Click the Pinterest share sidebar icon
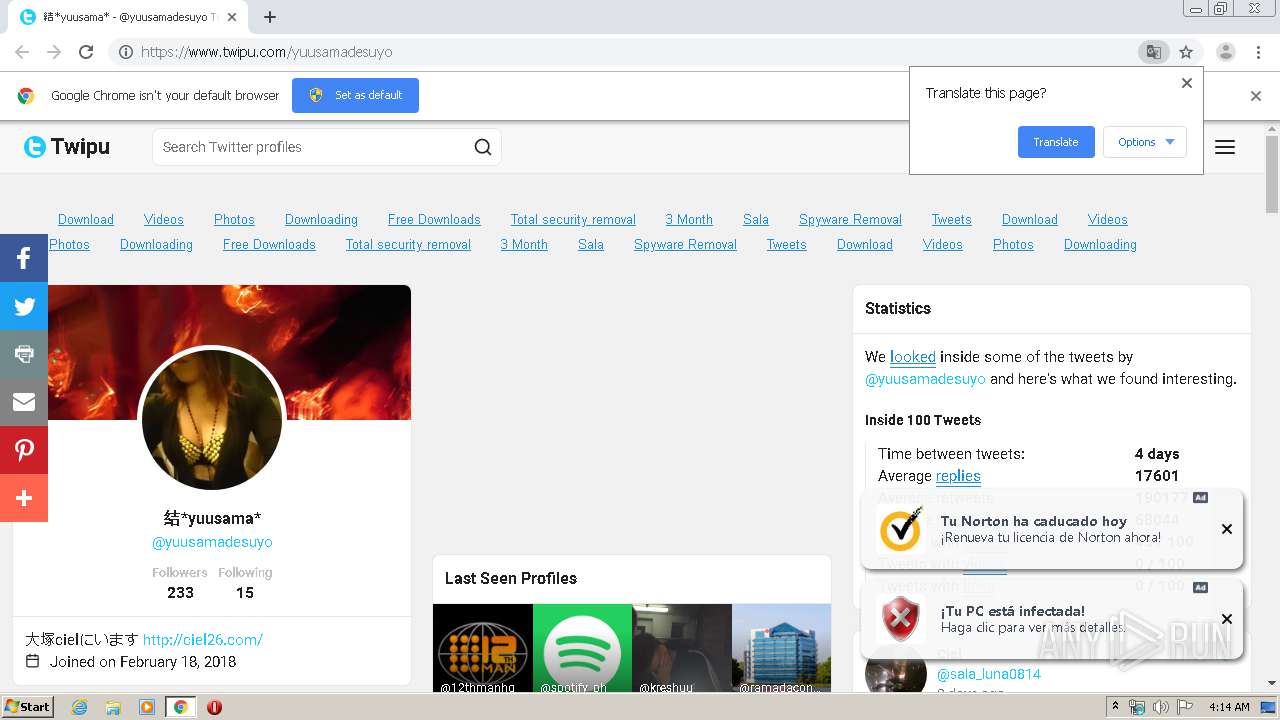 (x=24, y=450)
